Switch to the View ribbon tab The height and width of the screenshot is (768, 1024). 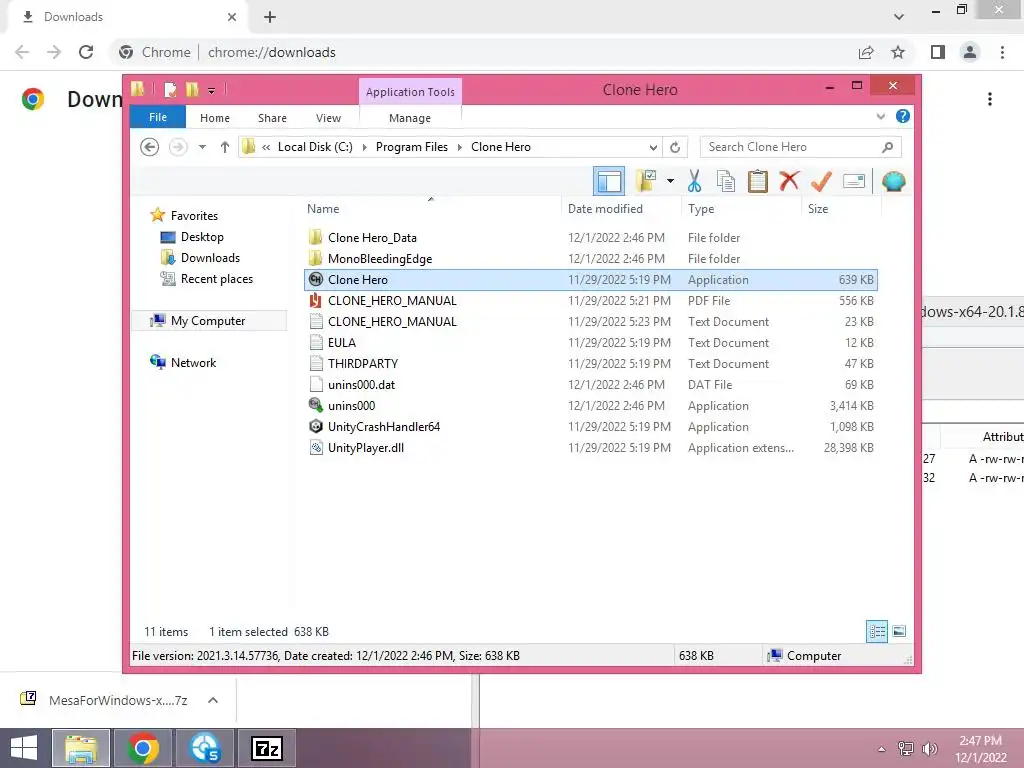click(x=328, y=118)
